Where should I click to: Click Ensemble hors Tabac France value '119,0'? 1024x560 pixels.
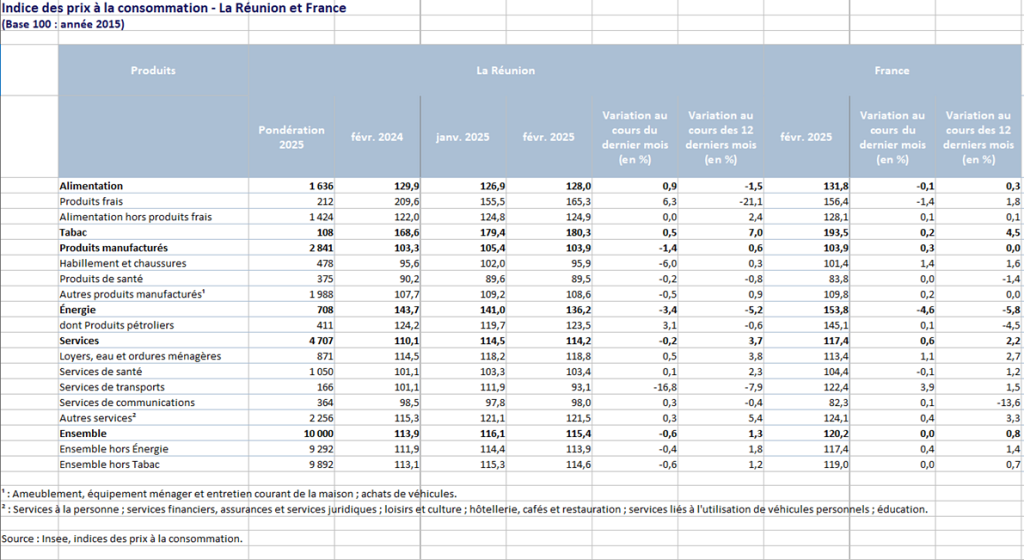[x=836, y=465]
